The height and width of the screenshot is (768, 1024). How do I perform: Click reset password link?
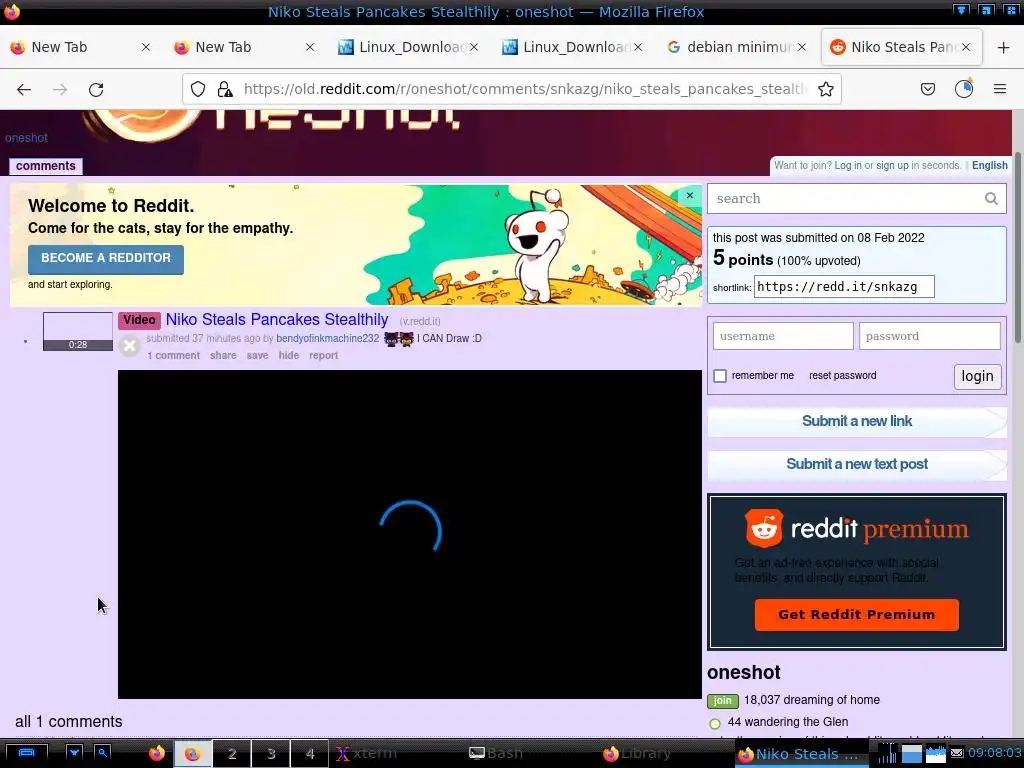[842, 376]
